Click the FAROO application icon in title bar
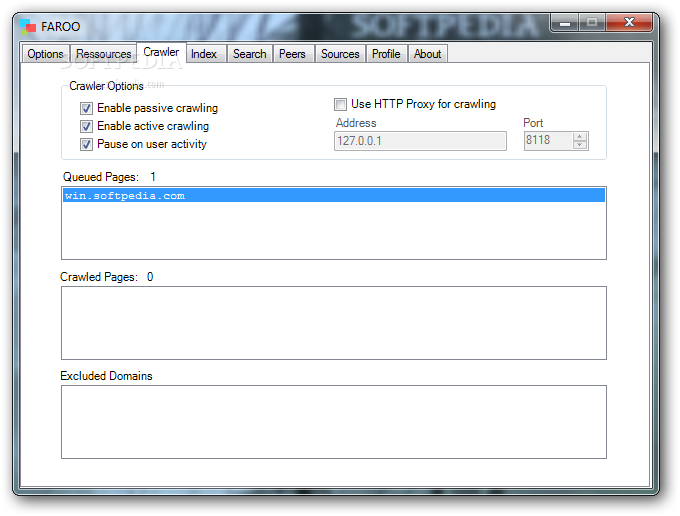Viewport: 680px width, 516px height. [28, 26]
